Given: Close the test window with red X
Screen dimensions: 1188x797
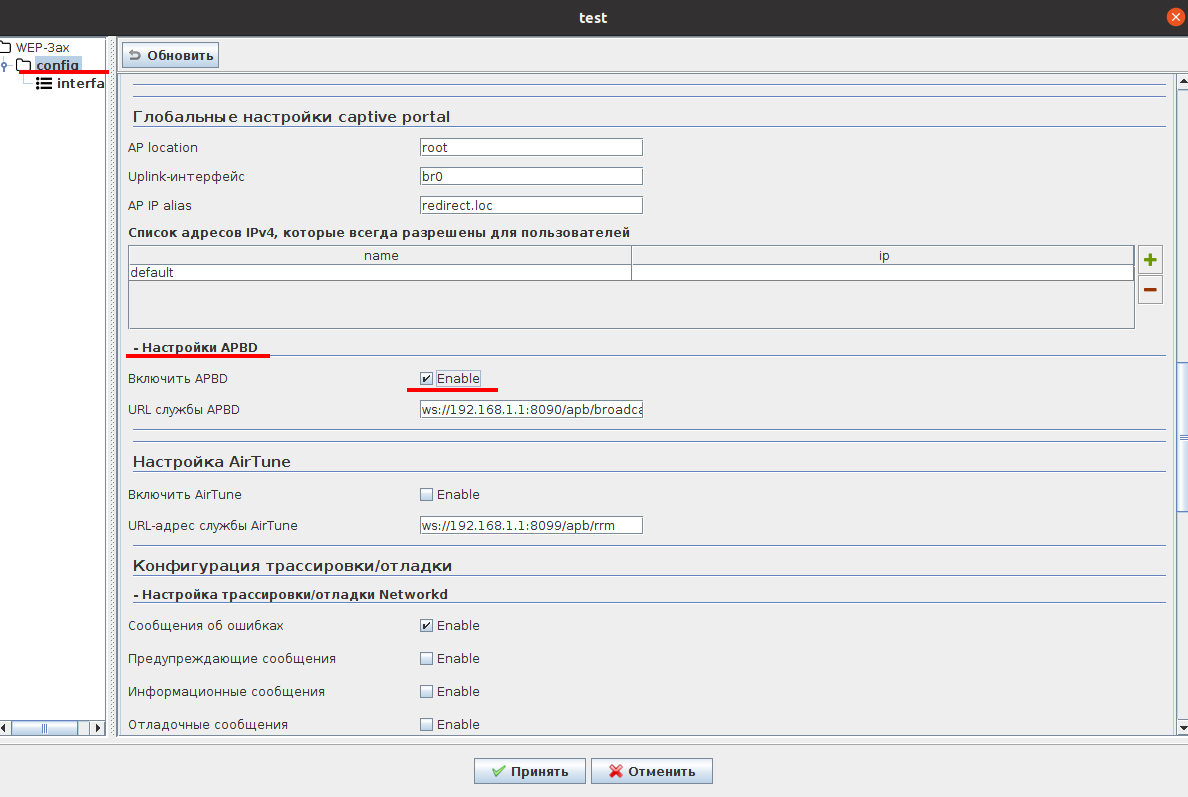Looking at the screenshot, I should click(x=1176, y=17).
